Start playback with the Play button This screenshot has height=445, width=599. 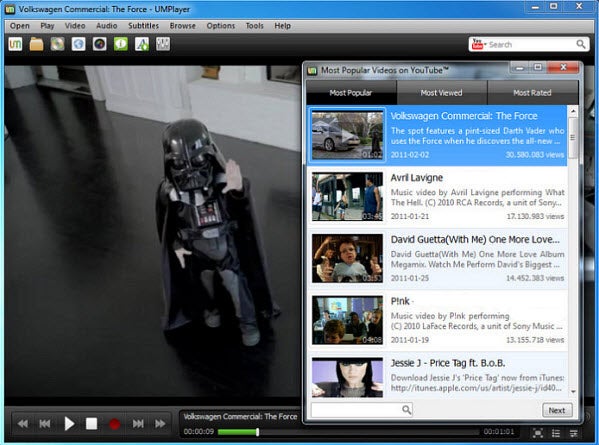(x=69, y=424)
